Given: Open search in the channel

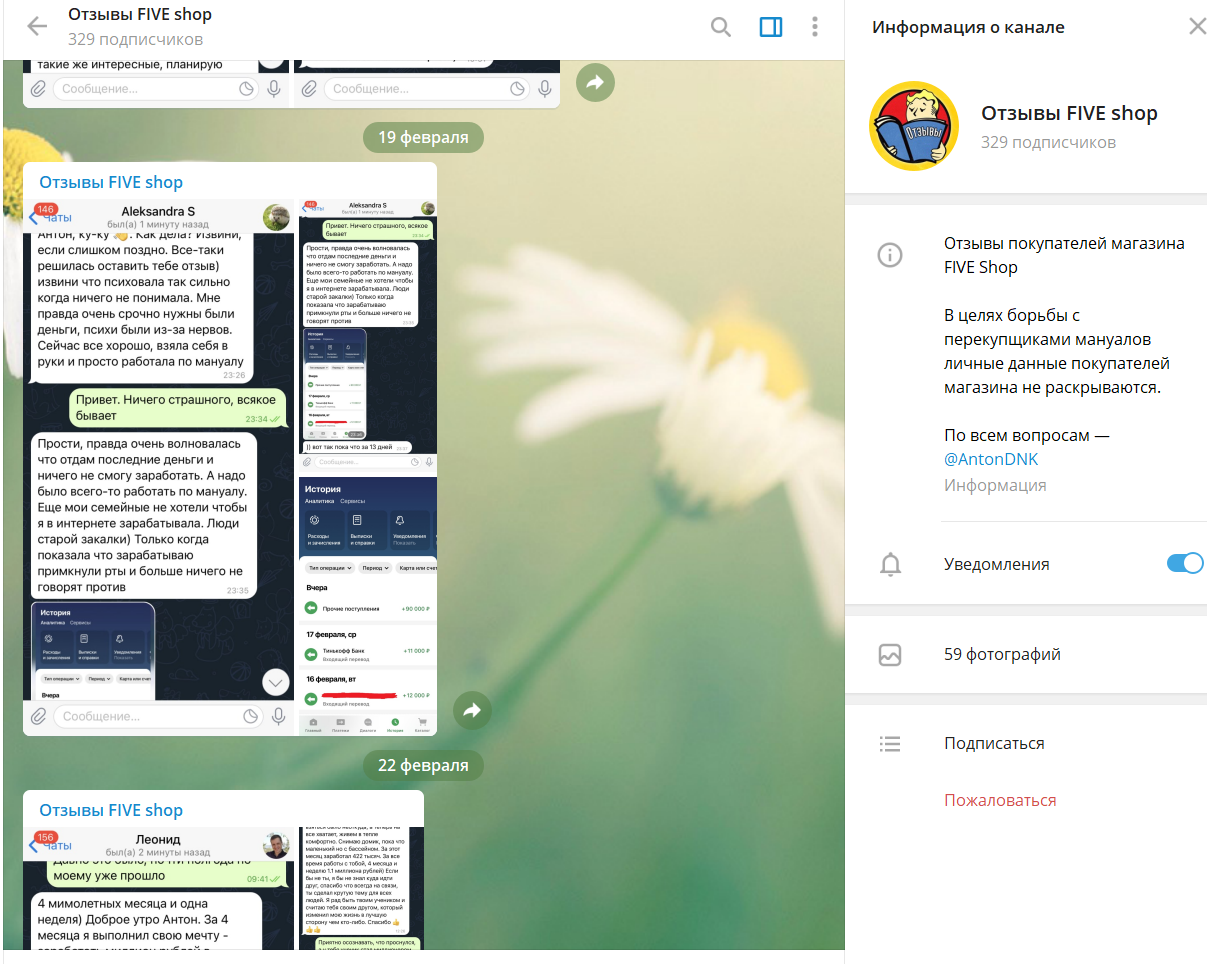Looking at the screenshot, I should point(721,27).
